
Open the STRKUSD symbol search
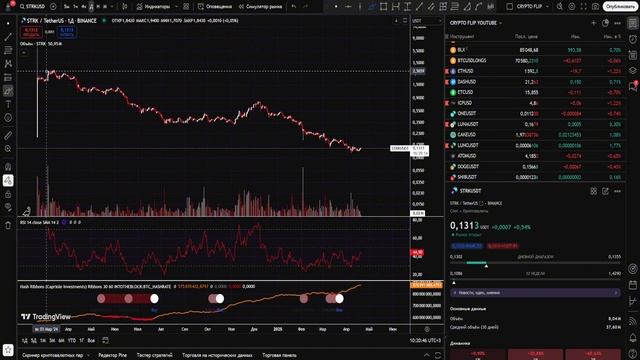pos(32,7)
